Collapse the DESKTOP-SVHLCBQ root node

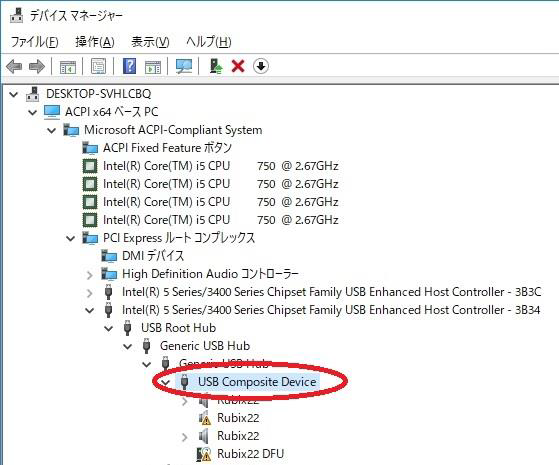(x=14, y=94)
